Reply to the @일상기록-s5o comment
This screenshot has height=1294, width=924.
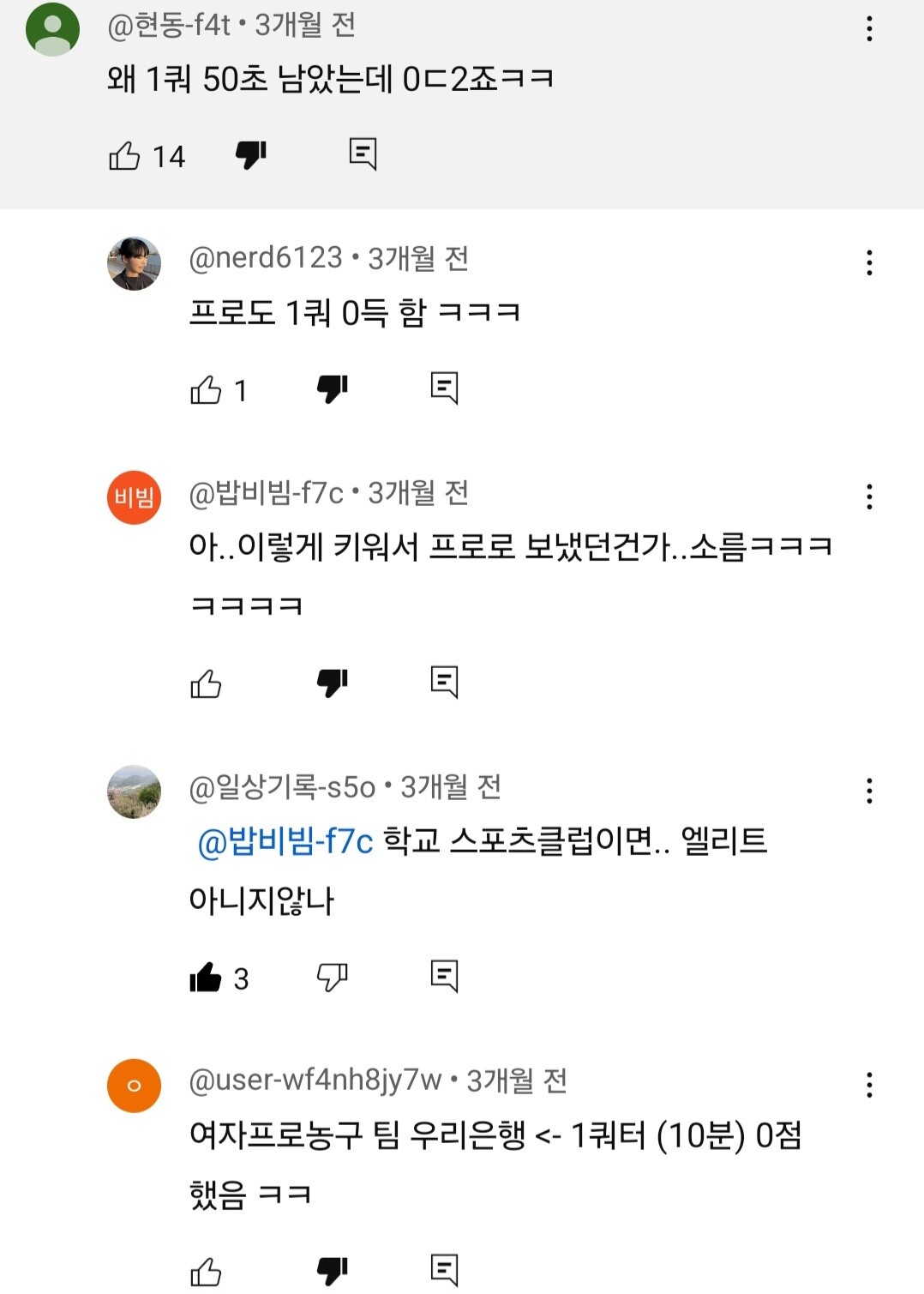445,977
